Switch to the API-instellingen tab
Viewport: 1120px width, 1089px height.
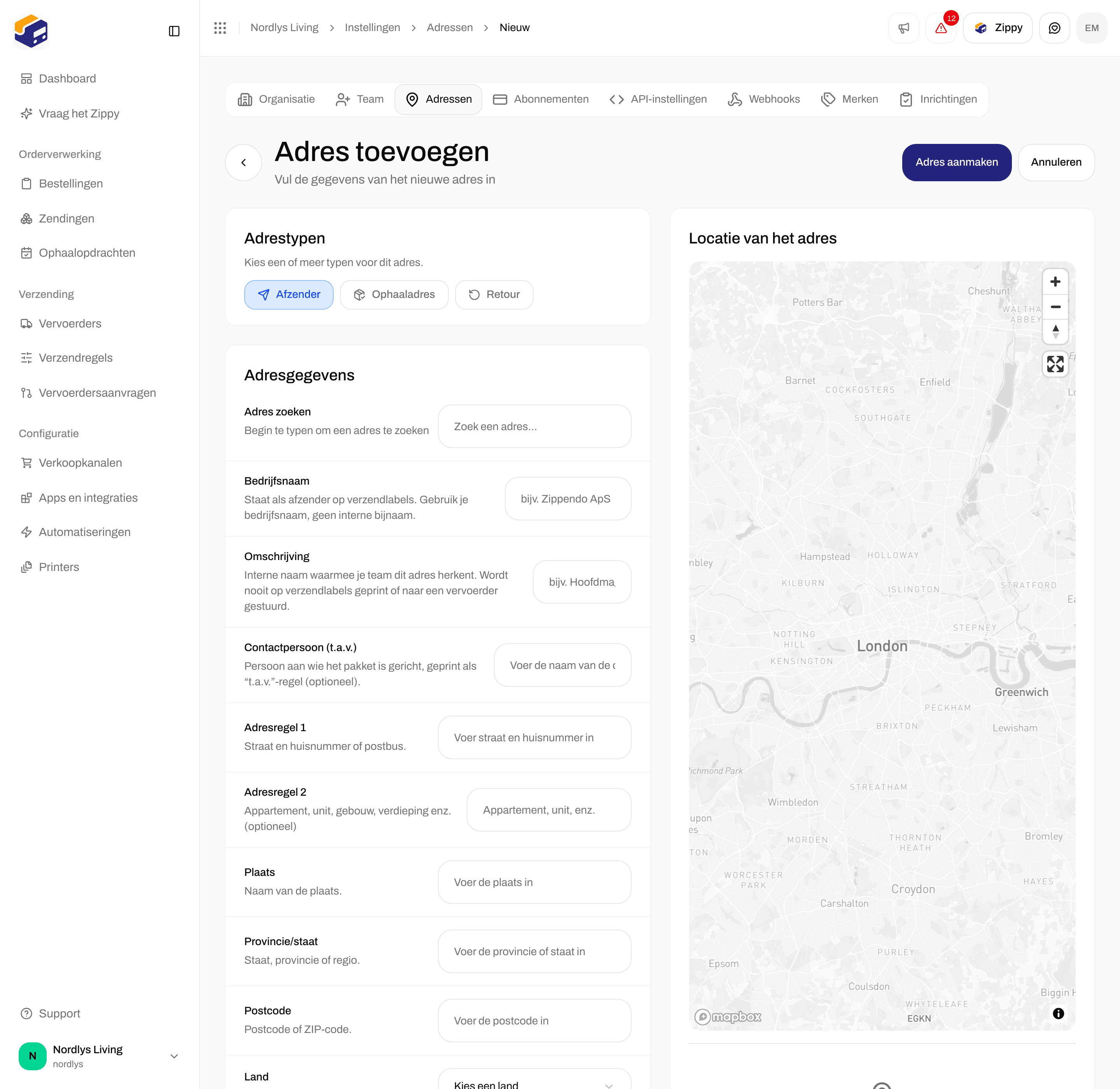[x=658, y=100]
